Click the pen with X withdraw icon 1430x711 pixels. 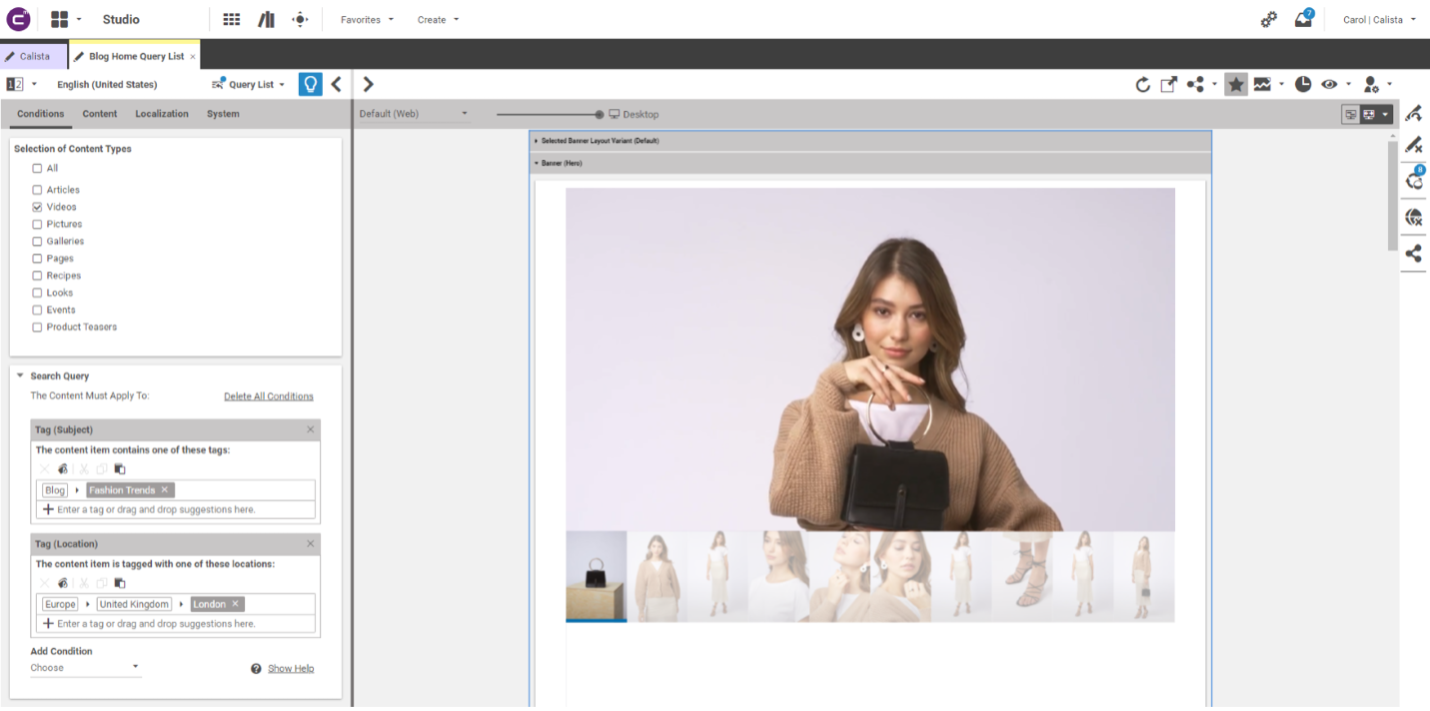pyautogui.click(x=1413, y=146)
